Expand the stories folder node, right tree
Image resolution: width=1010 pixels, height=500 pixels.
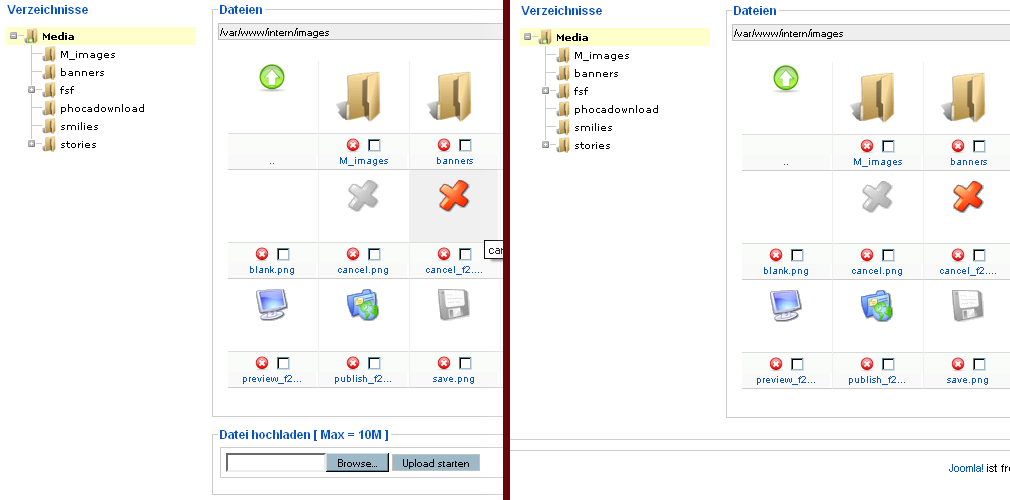click(x=546, y=145)
